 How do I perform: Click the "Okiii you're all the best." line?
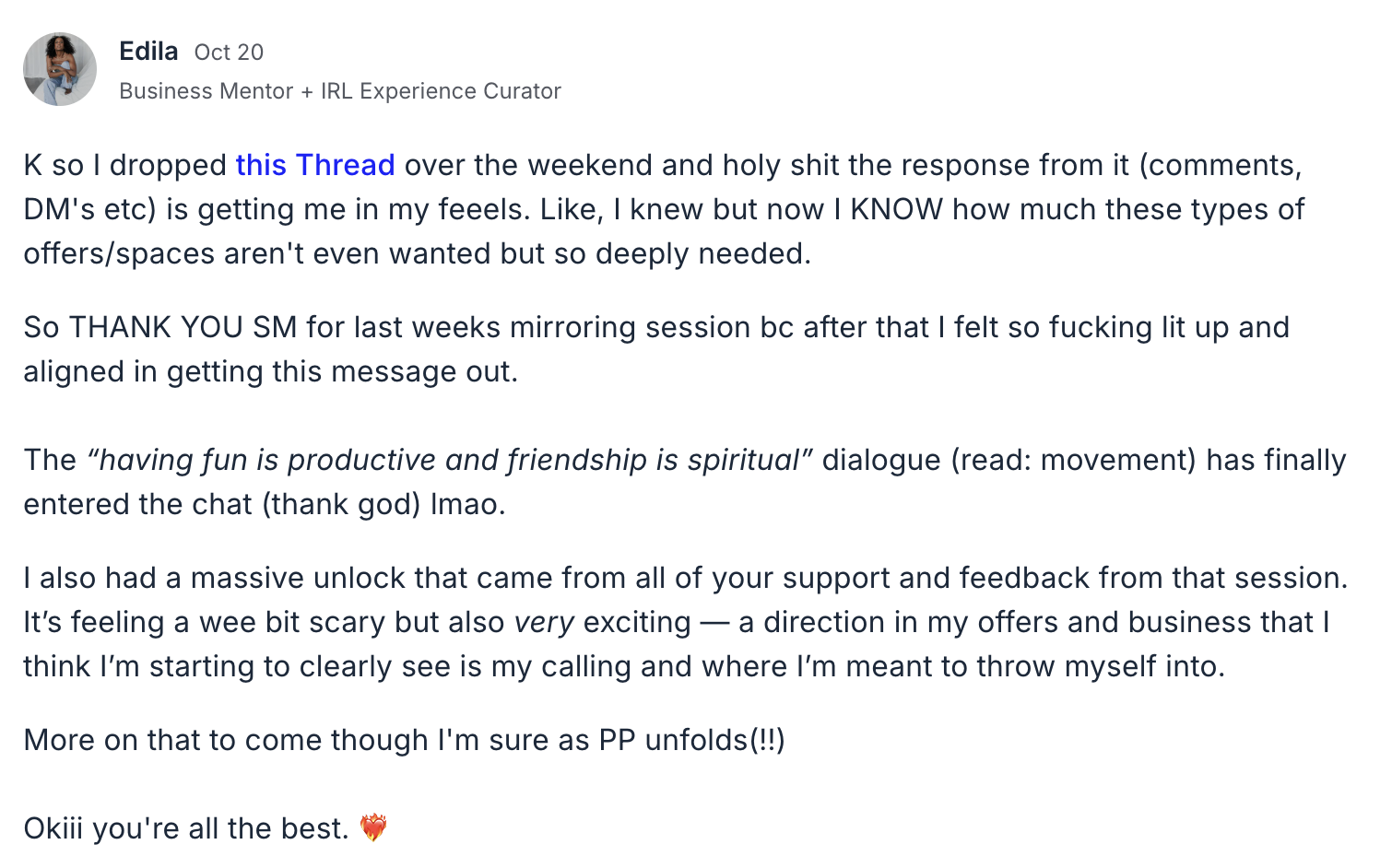click(186, 828)
